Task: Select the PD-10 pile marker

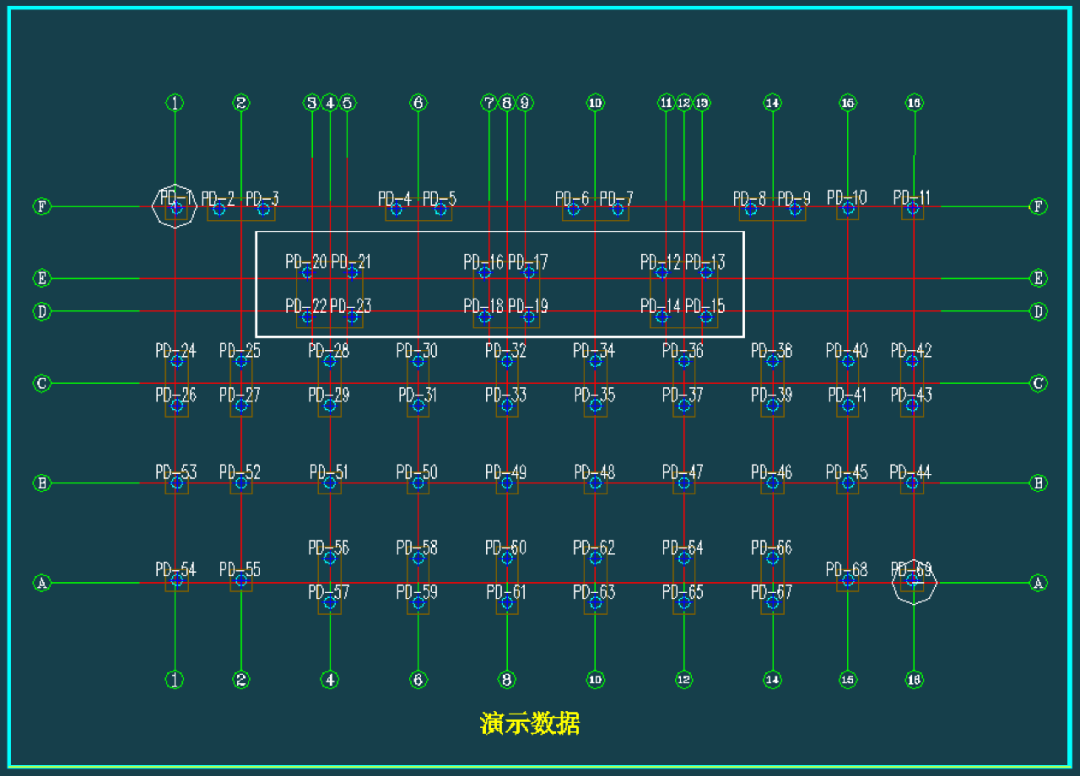Action: (848, 208)
